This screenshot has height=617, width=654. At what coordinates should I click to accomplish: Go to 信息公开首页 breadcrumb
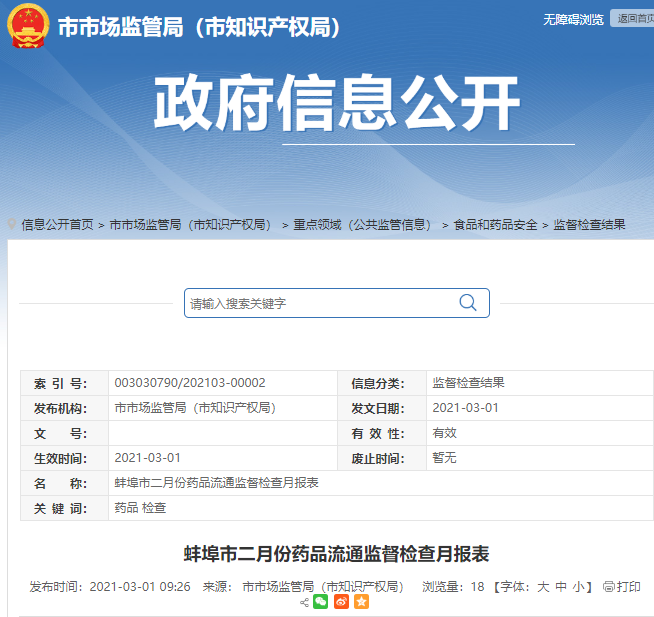pos(58,224)
